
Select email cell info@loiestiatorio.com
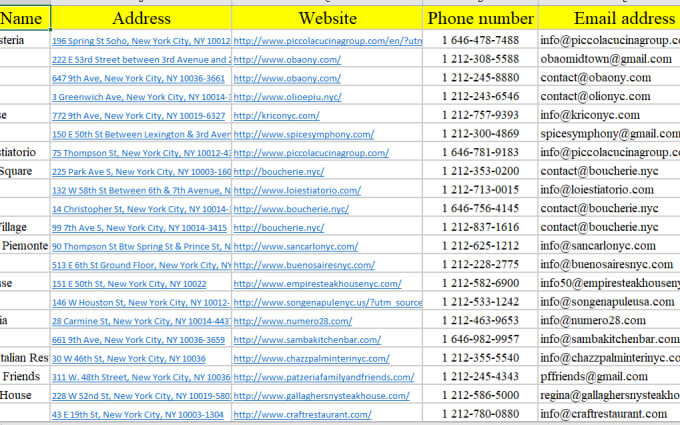tap(609, 190)
